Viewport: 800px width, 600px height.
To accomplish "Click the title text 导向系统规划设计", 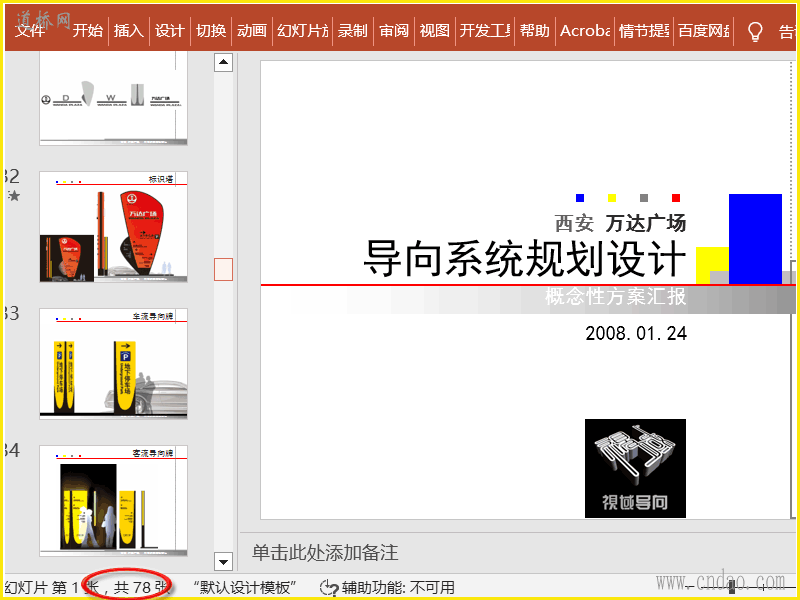I will click(524, 259).
